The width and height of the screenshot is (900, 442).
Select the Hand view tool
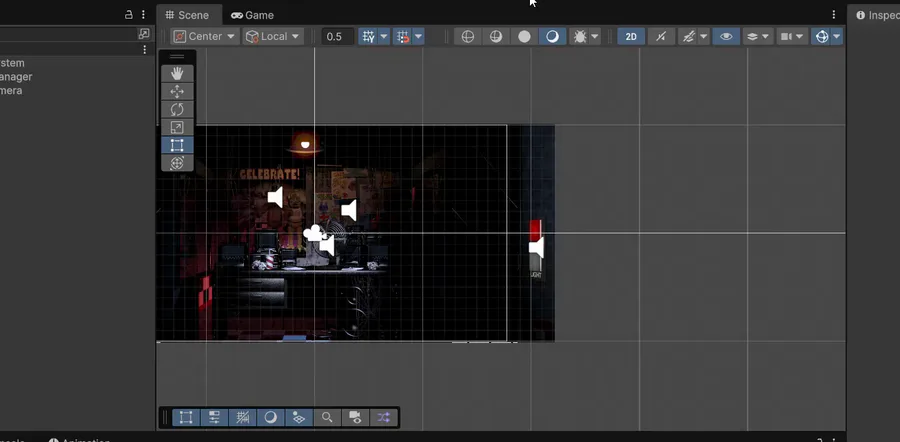pyautogui.click(x=177, y=73)
